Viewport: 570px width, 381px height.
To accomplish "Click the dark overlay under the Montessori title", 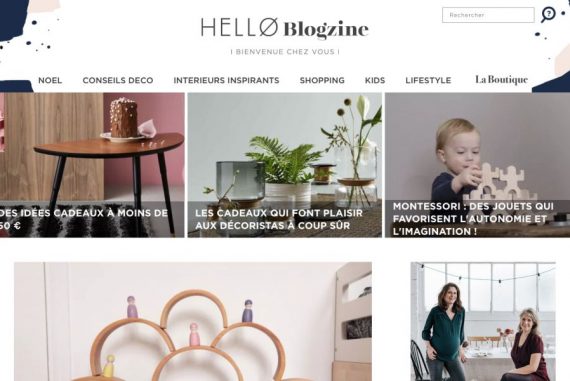I will tap(477, 218).
